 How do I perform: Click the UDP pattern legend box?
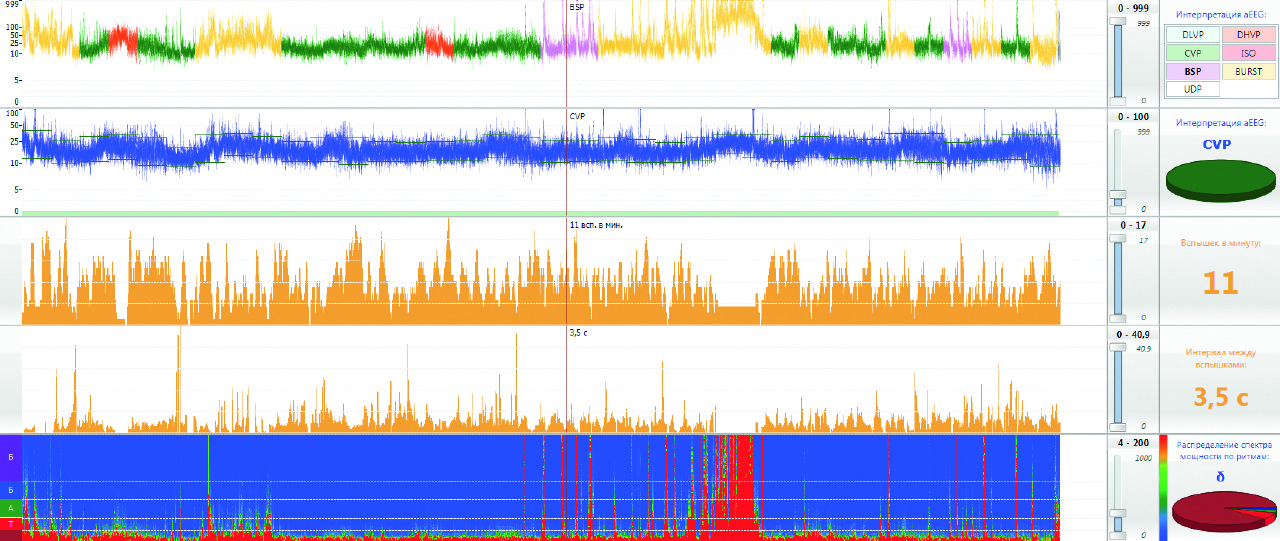point(1192,89)
